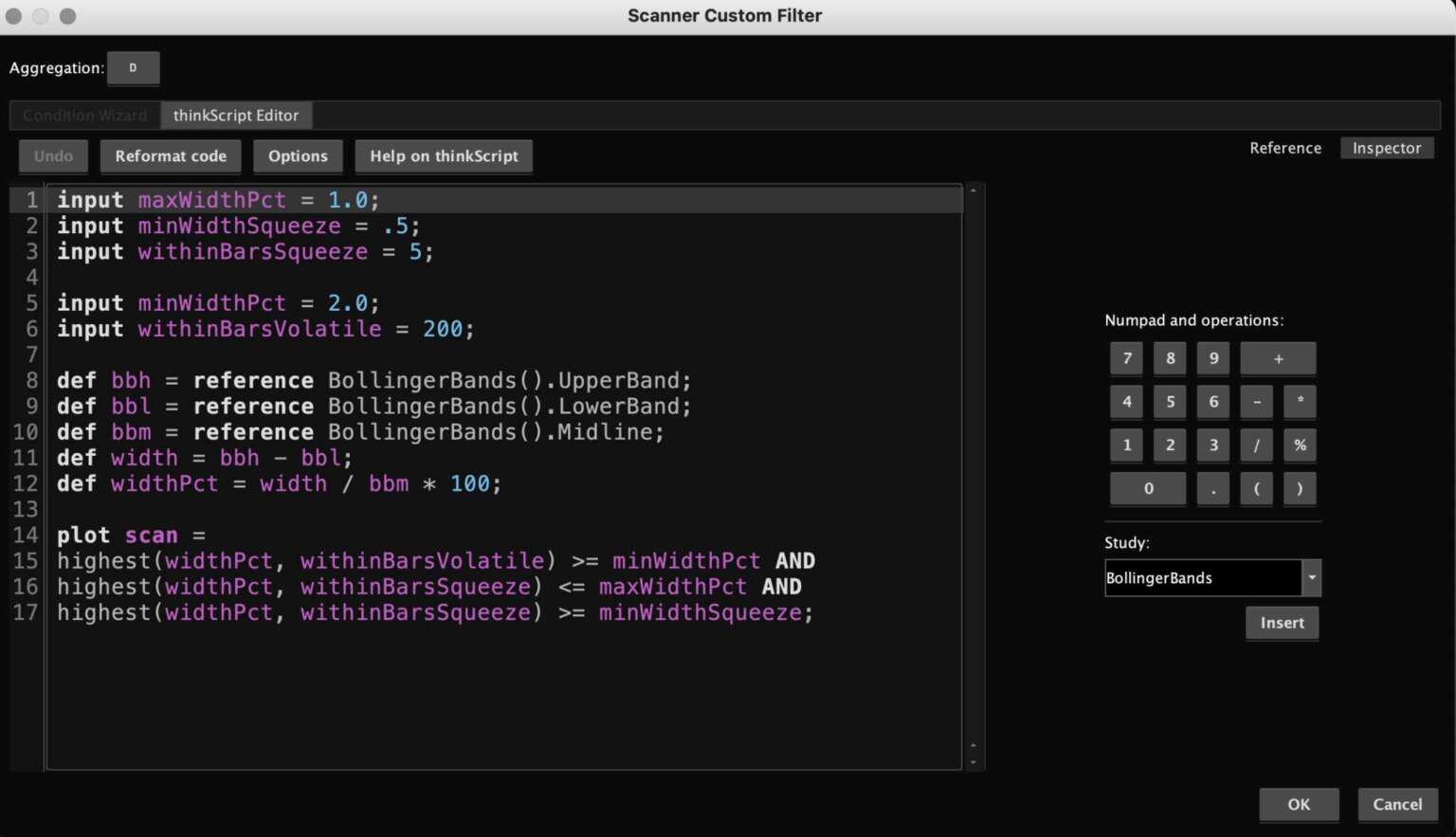Screen dimensions: 1456x837
Task: Insert digit 3 from the numpad
Action: pyautogui.click(x=1213, y=446)
